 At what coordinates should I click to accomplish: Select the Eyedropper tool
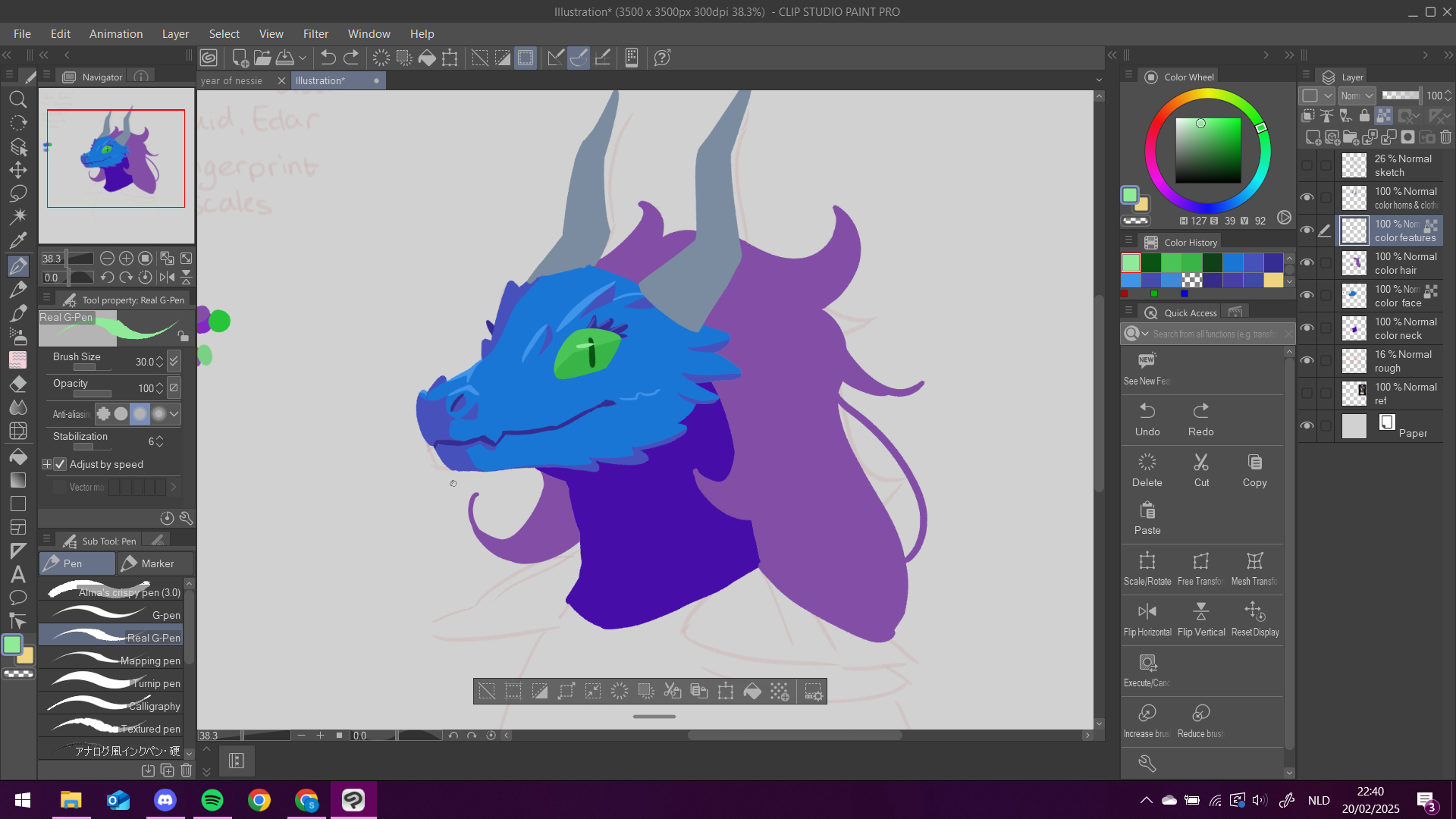[x=18, y=240]
